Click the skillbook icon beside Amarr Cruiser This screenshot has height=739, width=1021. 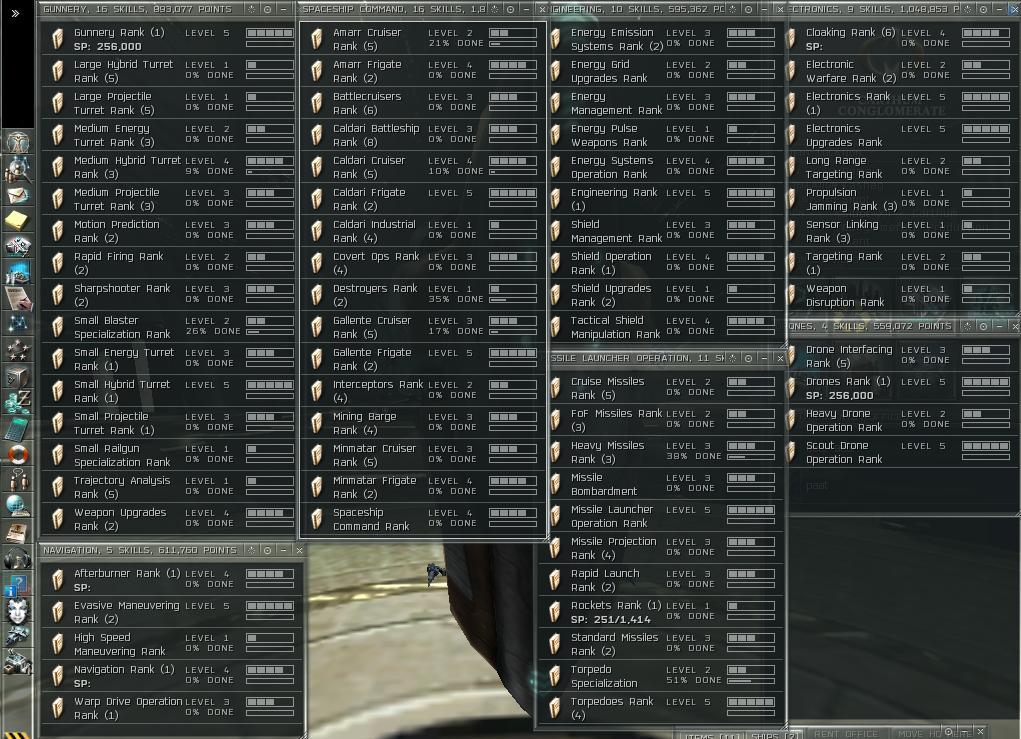(x=316, y=39)
